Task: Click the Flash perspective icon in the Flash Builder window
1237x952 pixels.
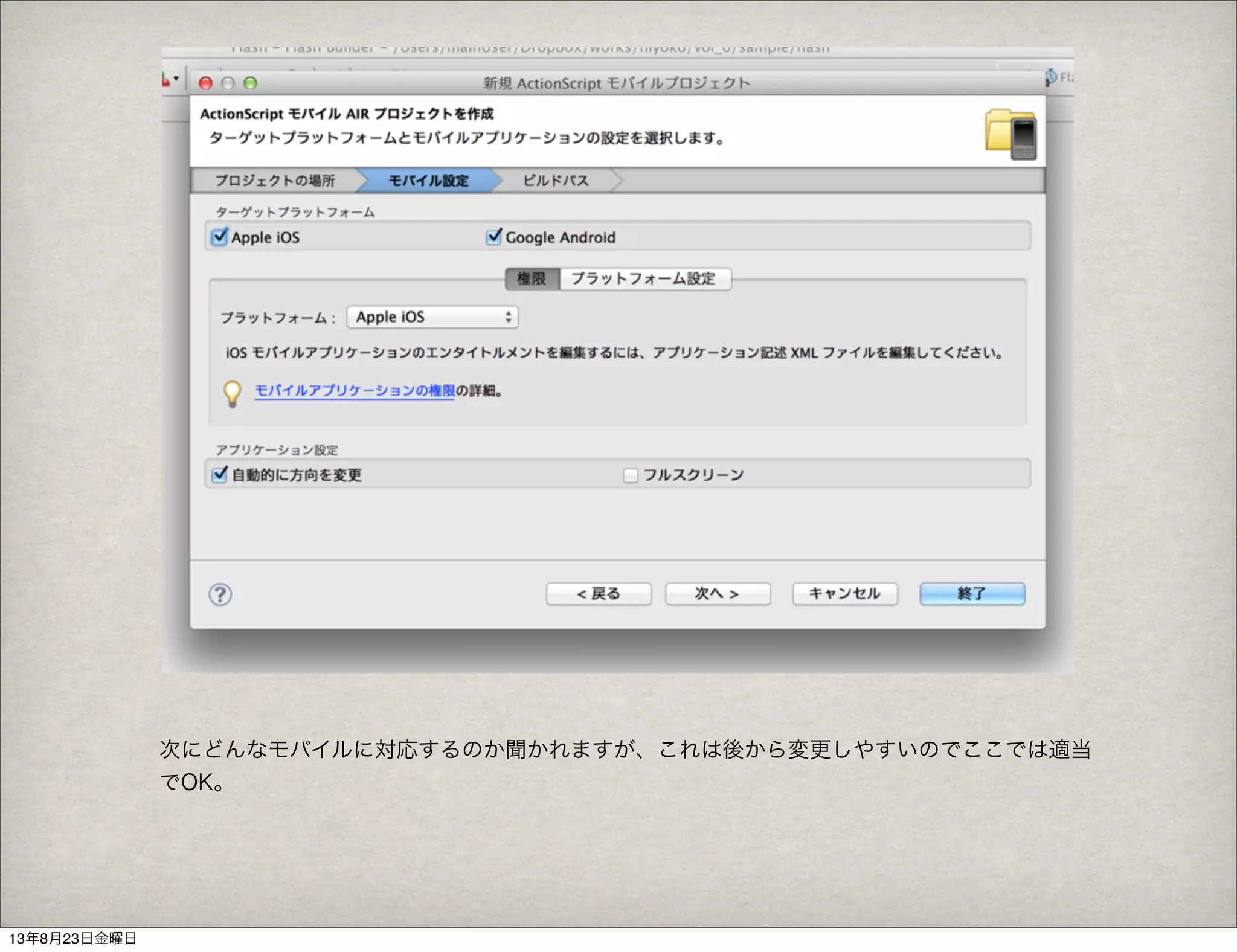Action: coord(1052,77)
